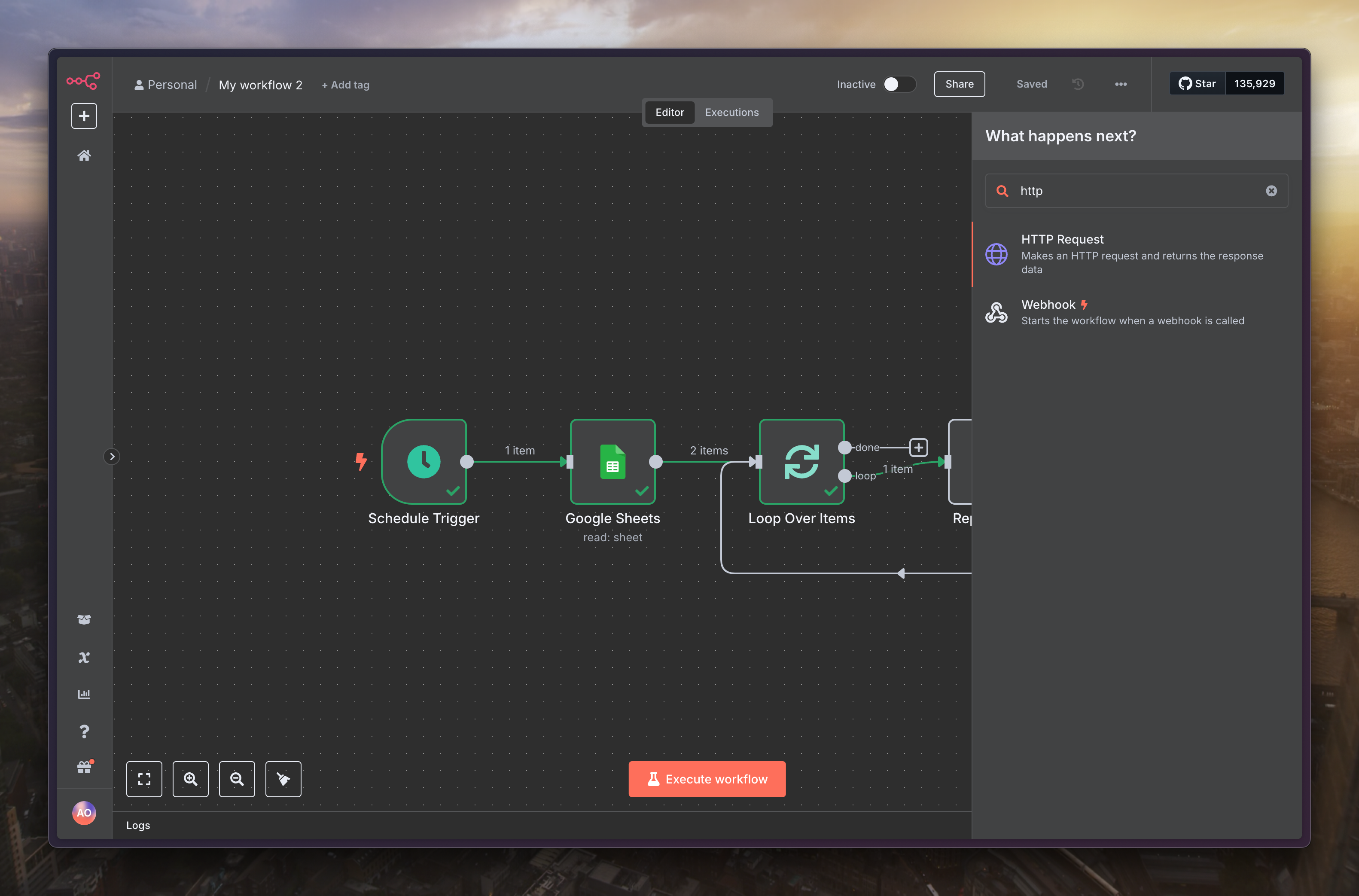Viewport: 1359px width, 896px height.
Task: Expand the collapsed sidebar chevron arrow
Action: coord(112,457)
